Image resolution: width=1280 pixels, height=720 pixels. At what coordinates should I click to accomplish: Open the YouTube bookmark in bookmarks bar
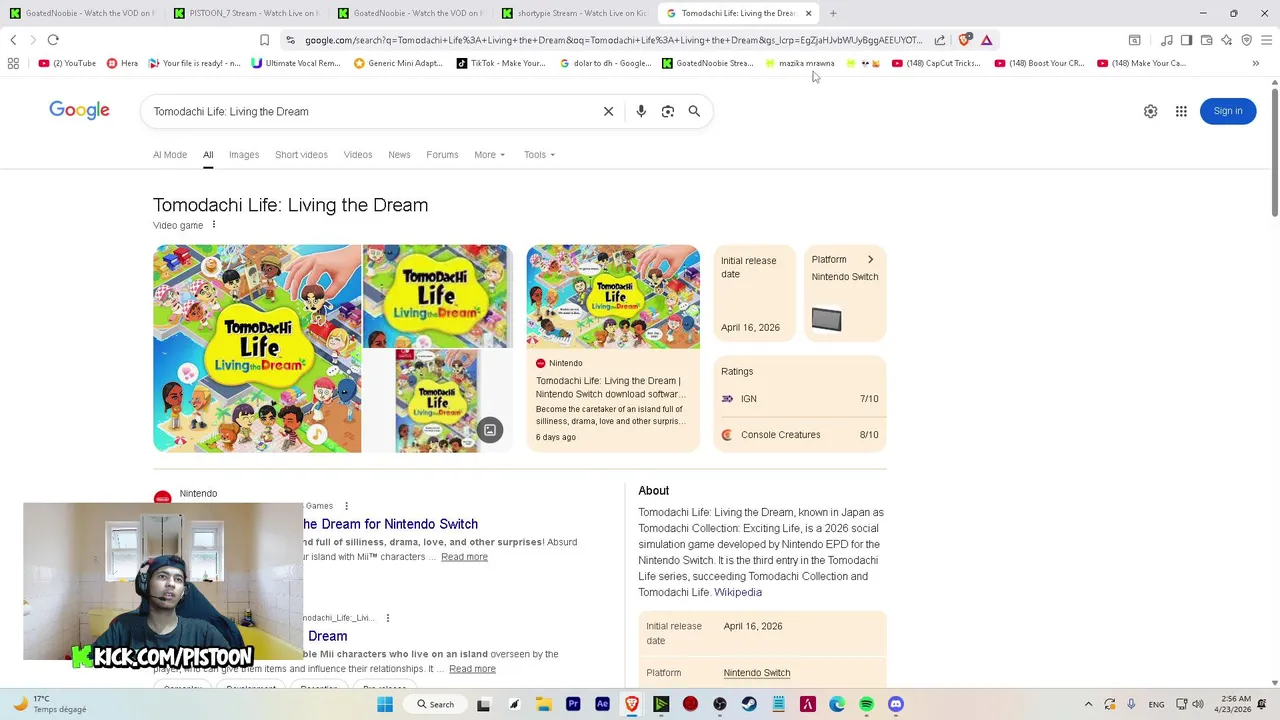pos(67,63)
